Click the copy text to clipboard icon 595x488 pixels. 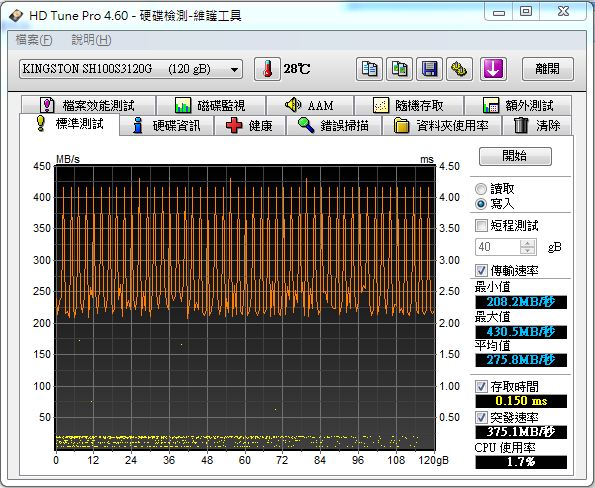(x=369, y=69)
